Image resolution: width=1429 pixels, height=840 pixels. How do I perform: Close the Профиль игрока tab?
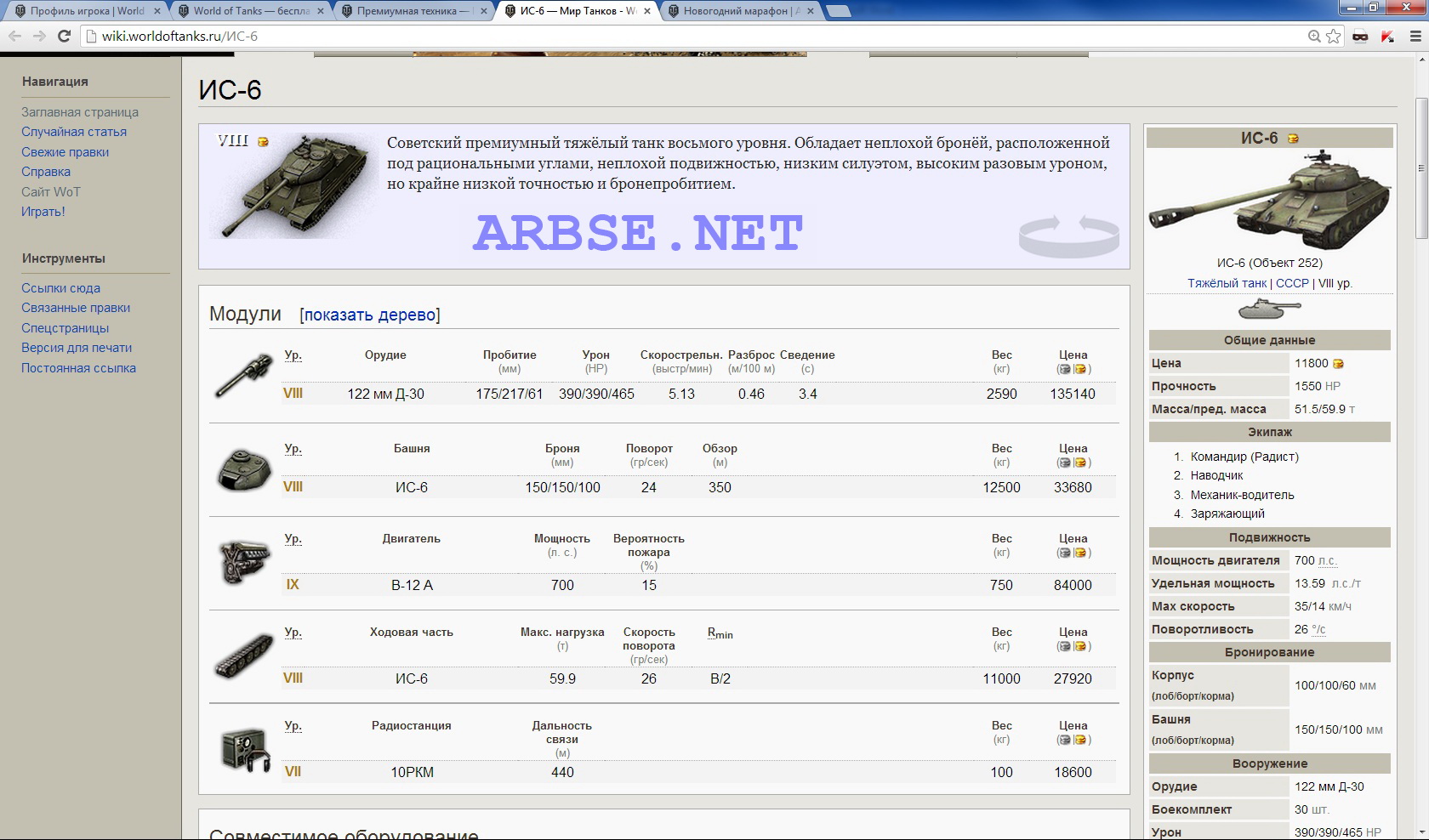[157, 11]
